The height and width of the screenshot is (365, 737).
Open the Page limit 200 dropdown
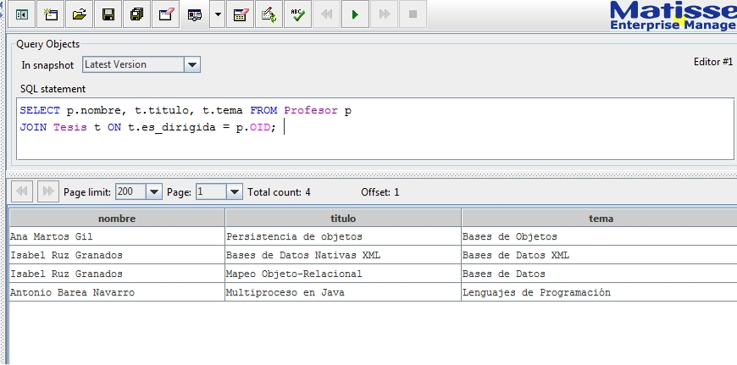(x=154, y=192)
